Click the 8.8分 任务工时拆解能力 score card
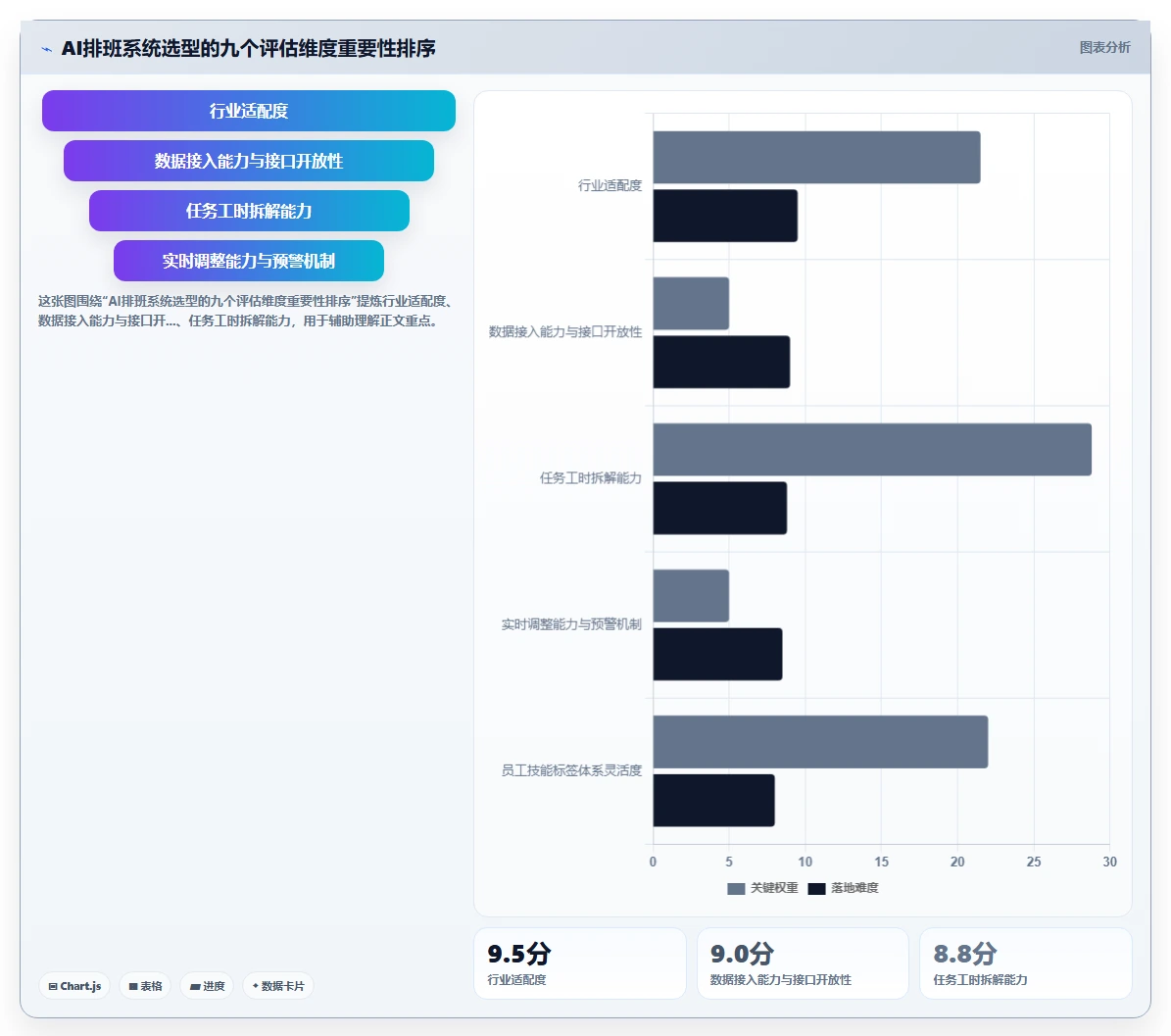The image size is (1171, 1036). 1025,963
